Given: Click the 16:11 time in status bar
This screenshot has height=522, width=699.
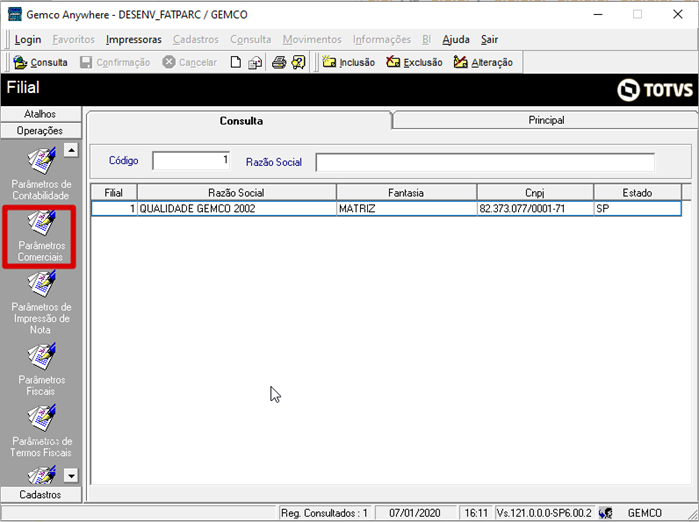Looking at the screenshot, I should 476,513.
